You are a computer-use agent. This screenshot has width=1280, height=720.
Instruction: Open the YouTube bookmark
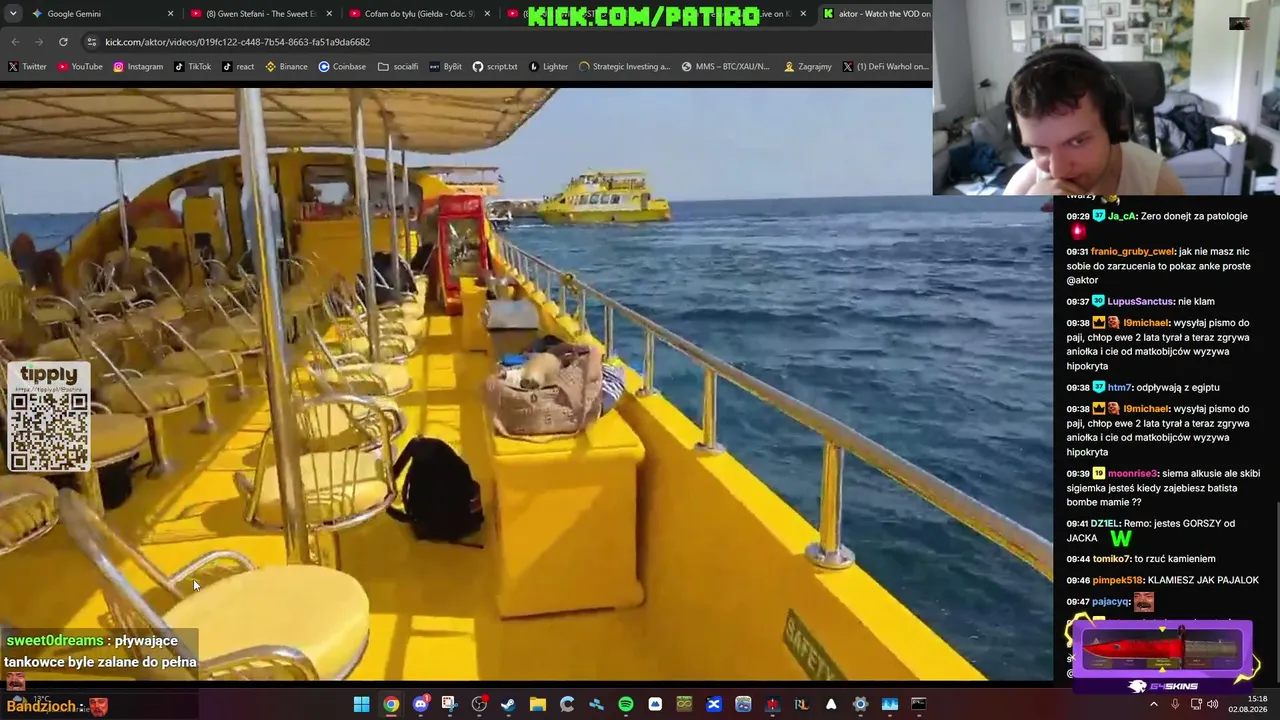click(x=80, y=67)
